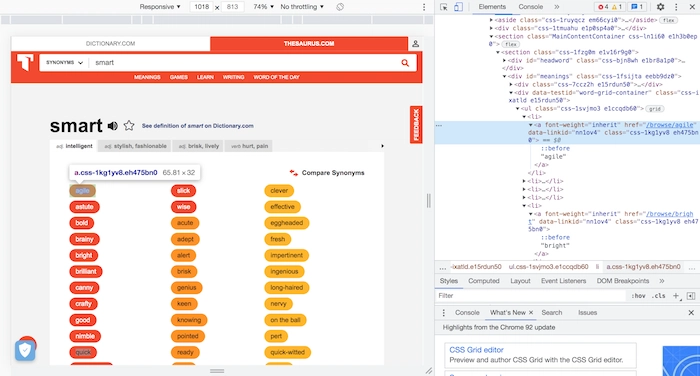
Task: Toggle the .cls classes button
Action: point(658,296)
